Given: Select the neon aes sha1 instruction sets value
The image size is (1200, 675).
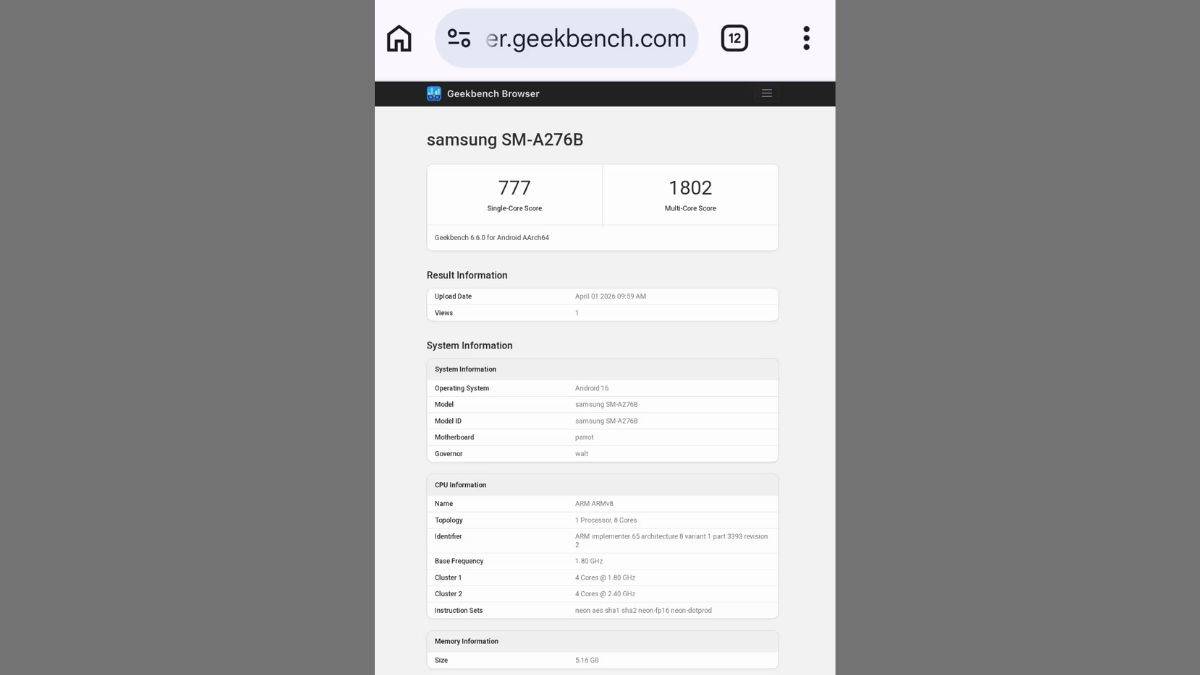Looking at the screenshot, I should (x=643, y=611).
